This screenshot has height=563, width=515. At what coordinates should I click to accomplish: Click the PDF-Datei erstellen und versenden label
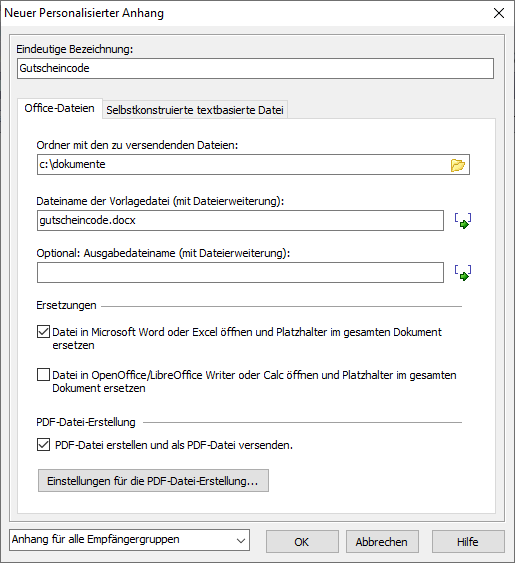174,445
